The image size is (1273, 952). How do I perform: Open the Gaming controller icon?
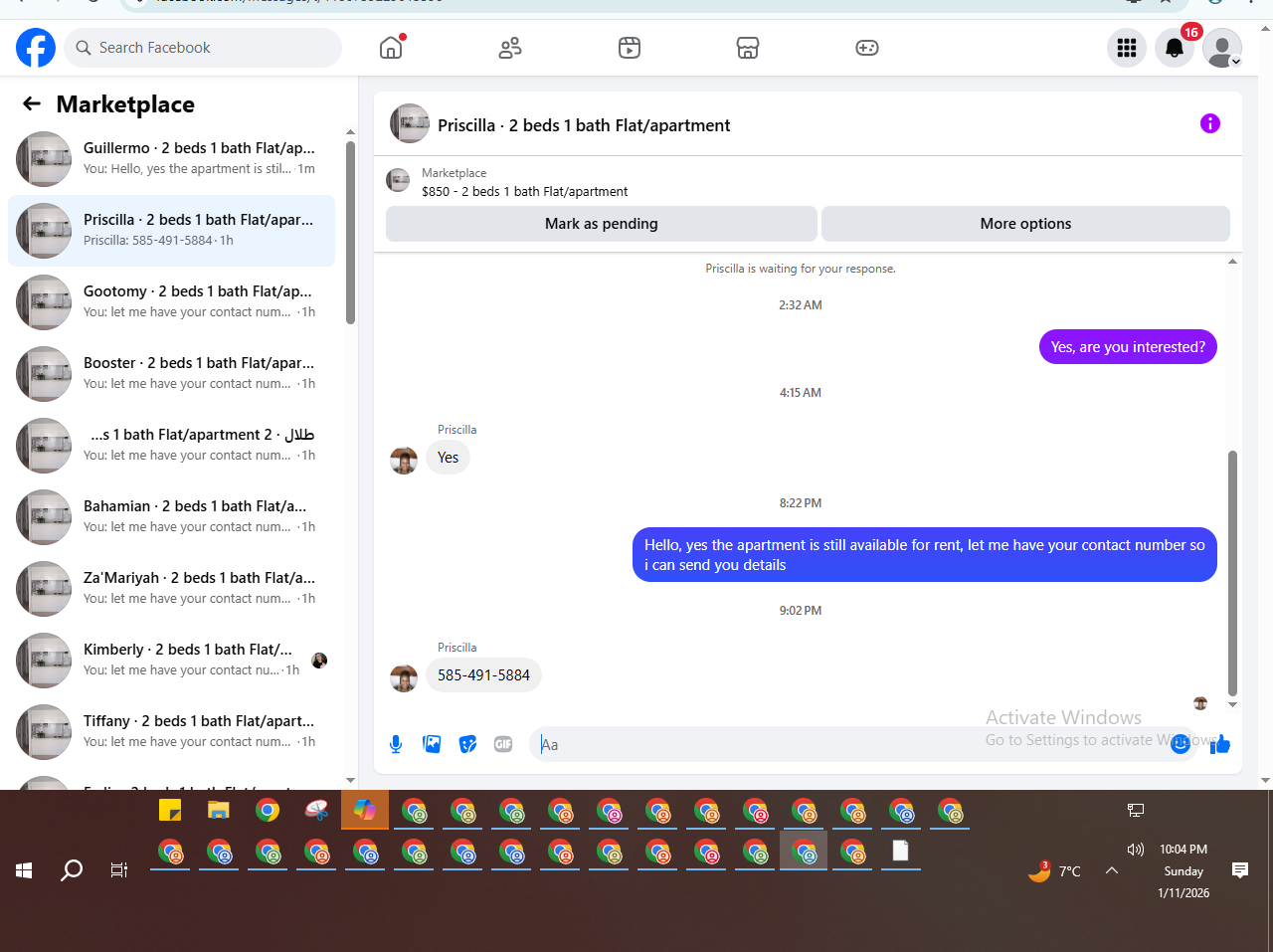867,48
